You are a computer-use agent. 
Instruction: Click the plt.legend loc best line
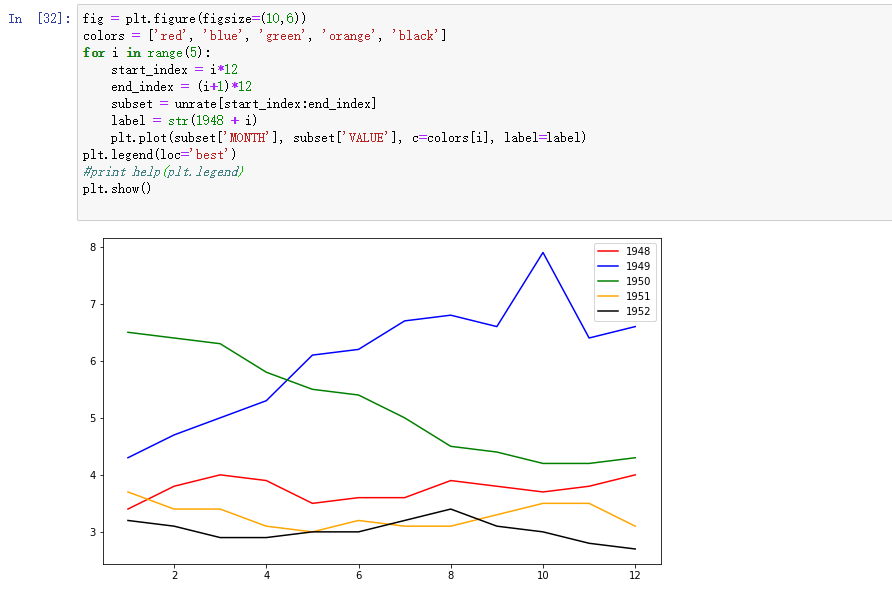coord(159,155)
